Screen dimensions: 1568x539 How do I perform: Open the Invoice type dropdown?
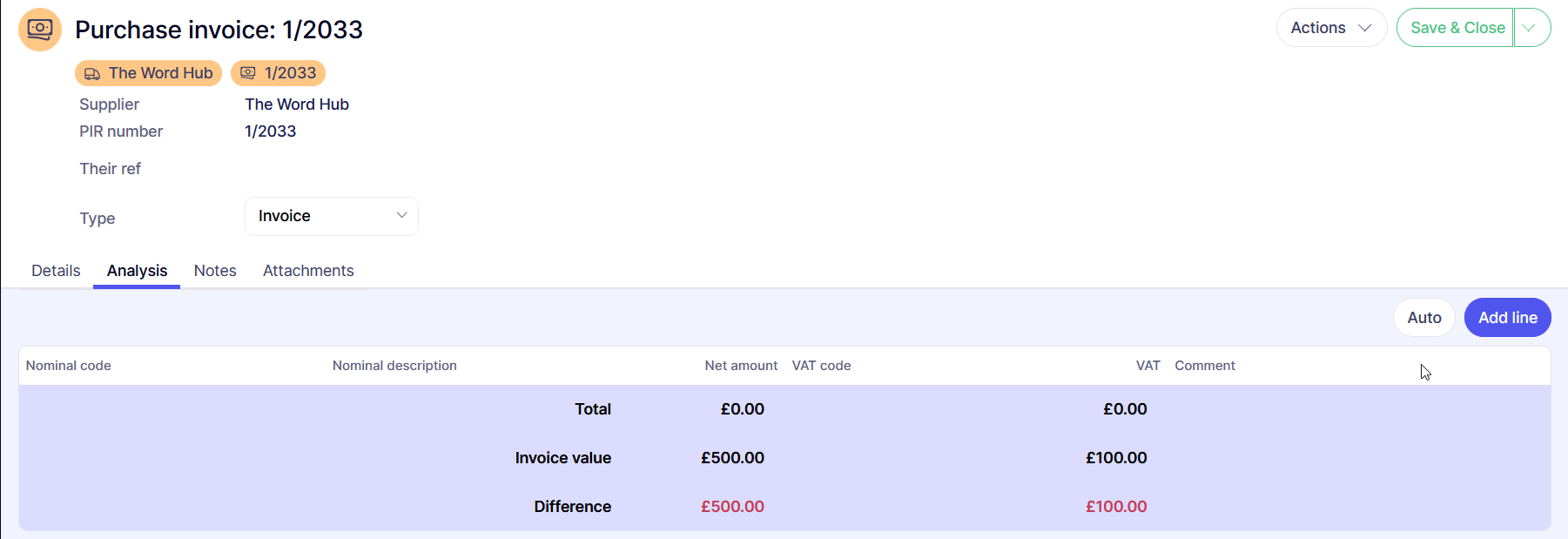(x=331, y=216)
